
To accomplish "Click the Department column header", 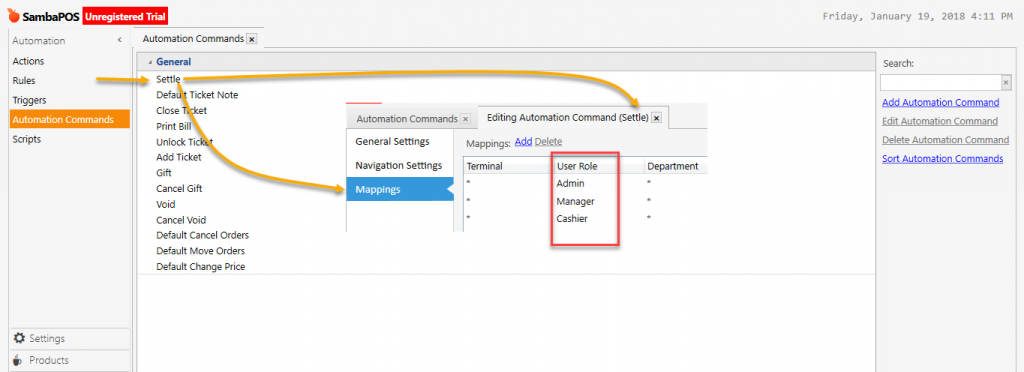I will pos(673,166).
